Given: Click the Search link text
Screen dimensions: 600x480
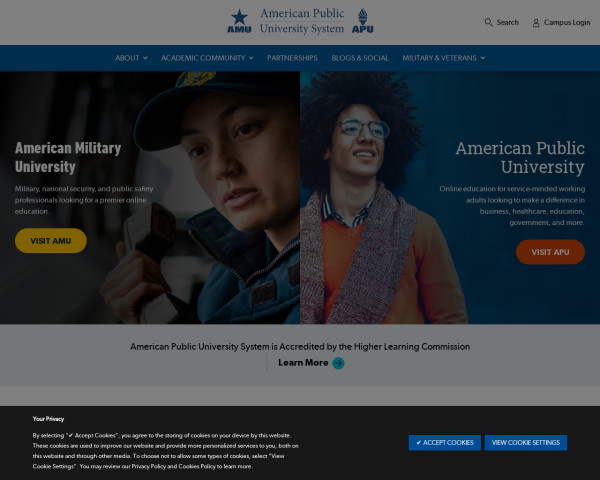Looking at the screenshot, I should 507,22.
